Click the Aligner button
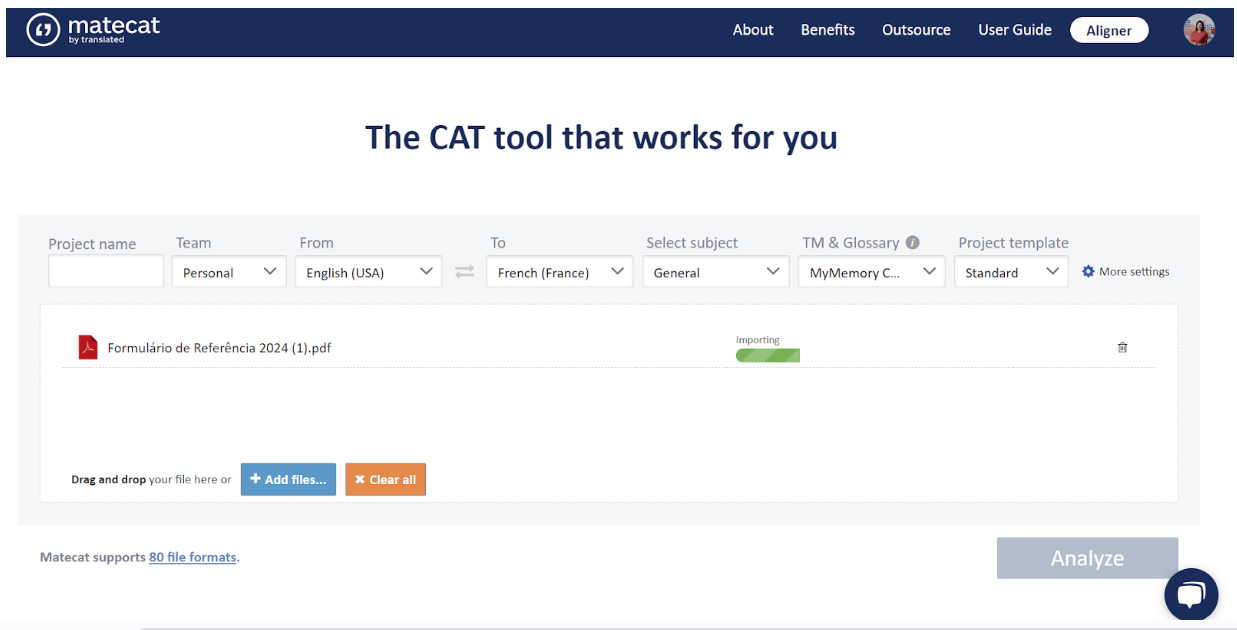The image size is (1237, 630). coord(1109,30)
